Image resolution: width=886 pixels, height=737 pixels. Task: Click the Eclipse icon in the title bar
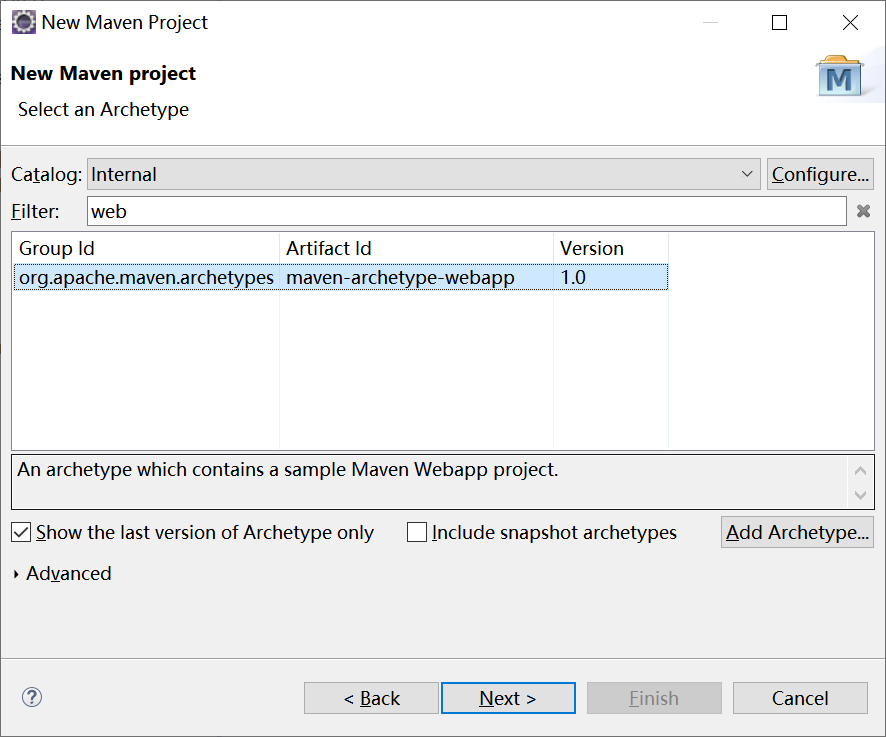(x=24, y=23)
